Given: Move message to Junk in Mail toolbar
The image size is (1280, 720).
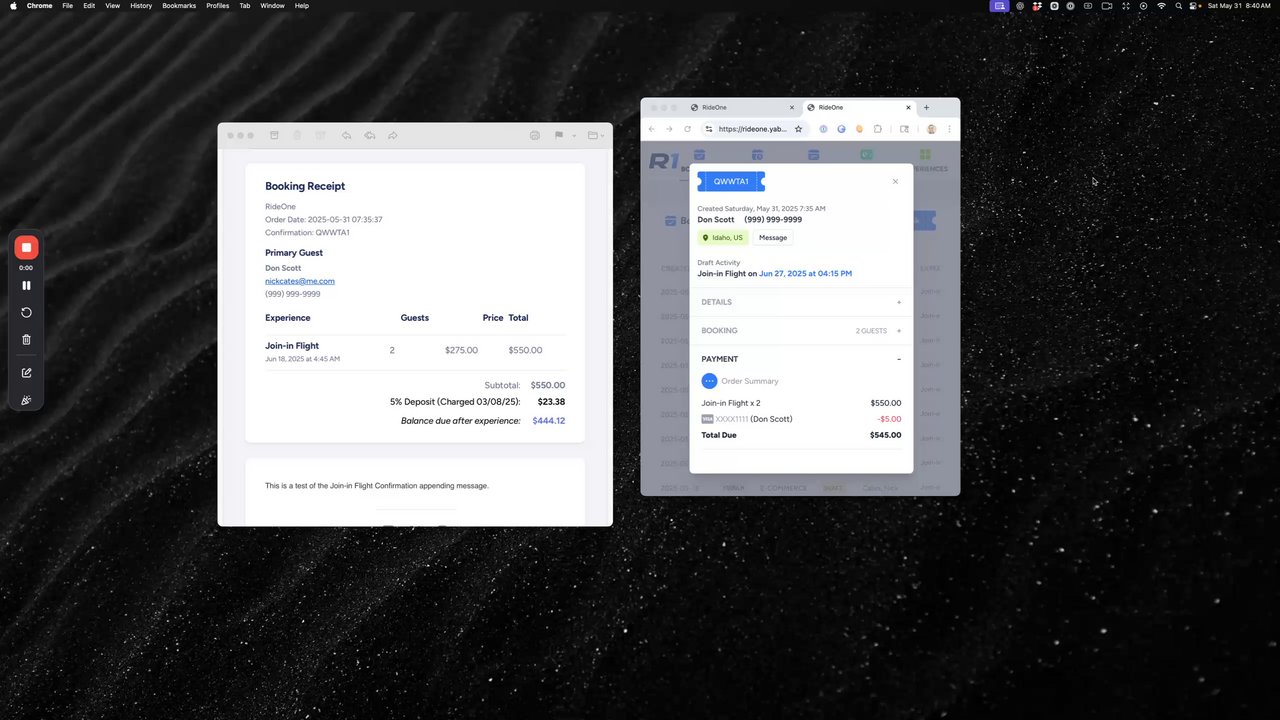Looking at the screenshot, I should coord(320,135).
